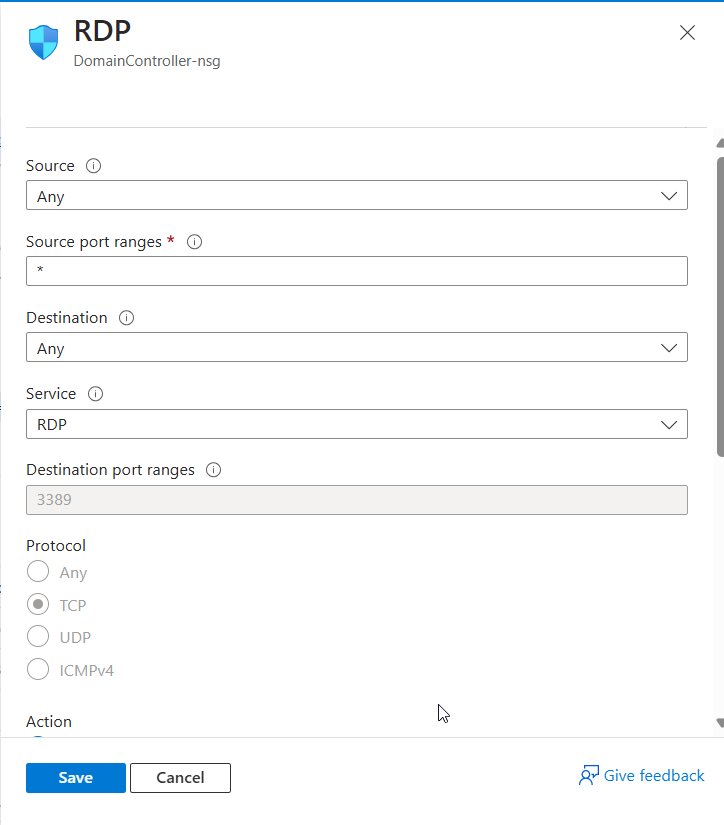Click the blue shield NSG icon
The image size is (724, 825).
pos(43,42)
